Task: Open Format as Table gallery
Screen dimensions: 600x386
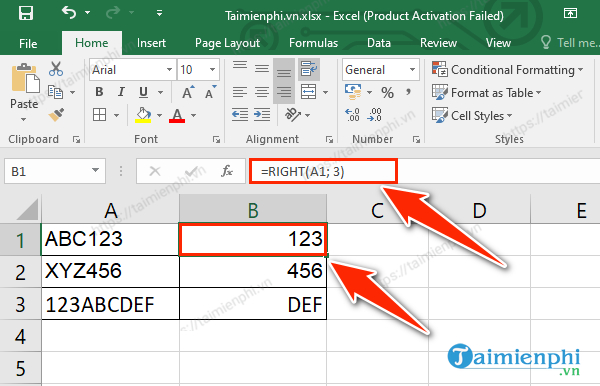Action: click(487, 93)
